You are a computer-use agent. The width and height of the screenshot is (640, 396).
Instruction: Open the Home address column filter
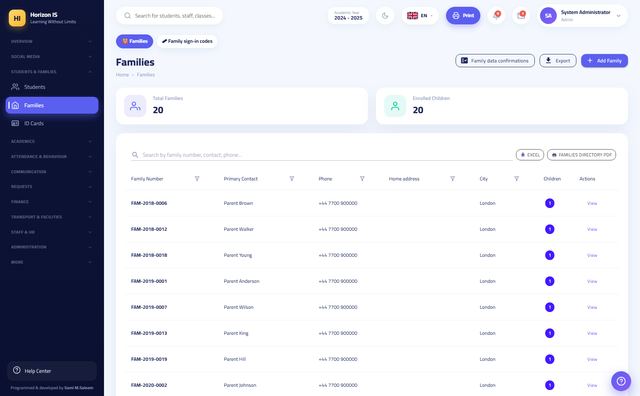coord(452,179)
